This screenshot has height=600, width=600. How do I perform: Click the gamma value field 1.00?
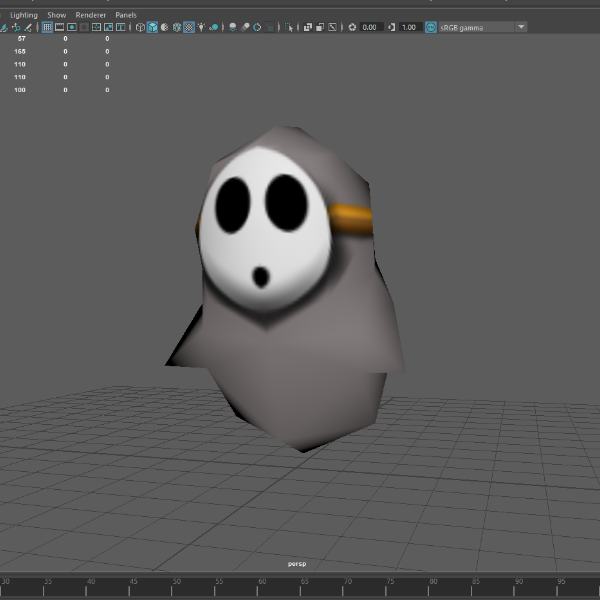coord(411,27)
